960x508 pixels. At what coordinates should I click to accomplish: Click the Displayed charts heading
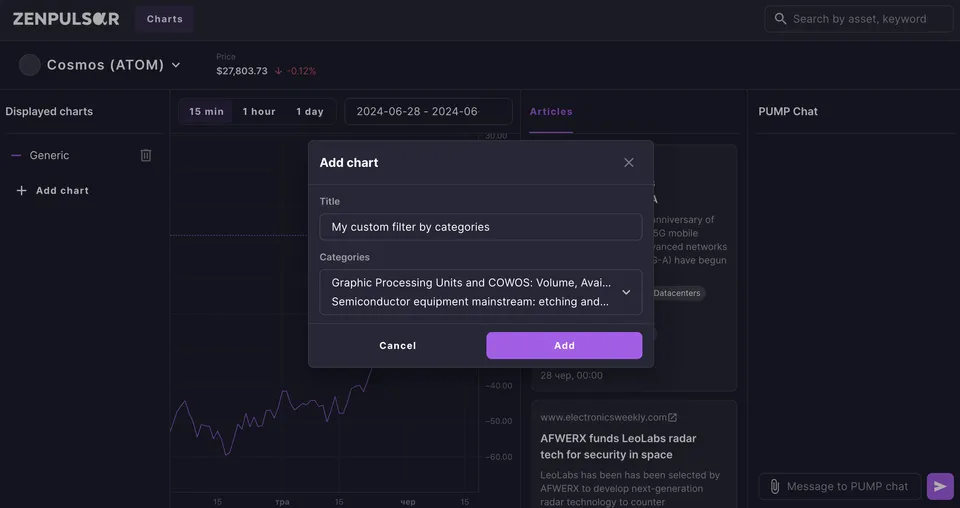tap(49, 111)
